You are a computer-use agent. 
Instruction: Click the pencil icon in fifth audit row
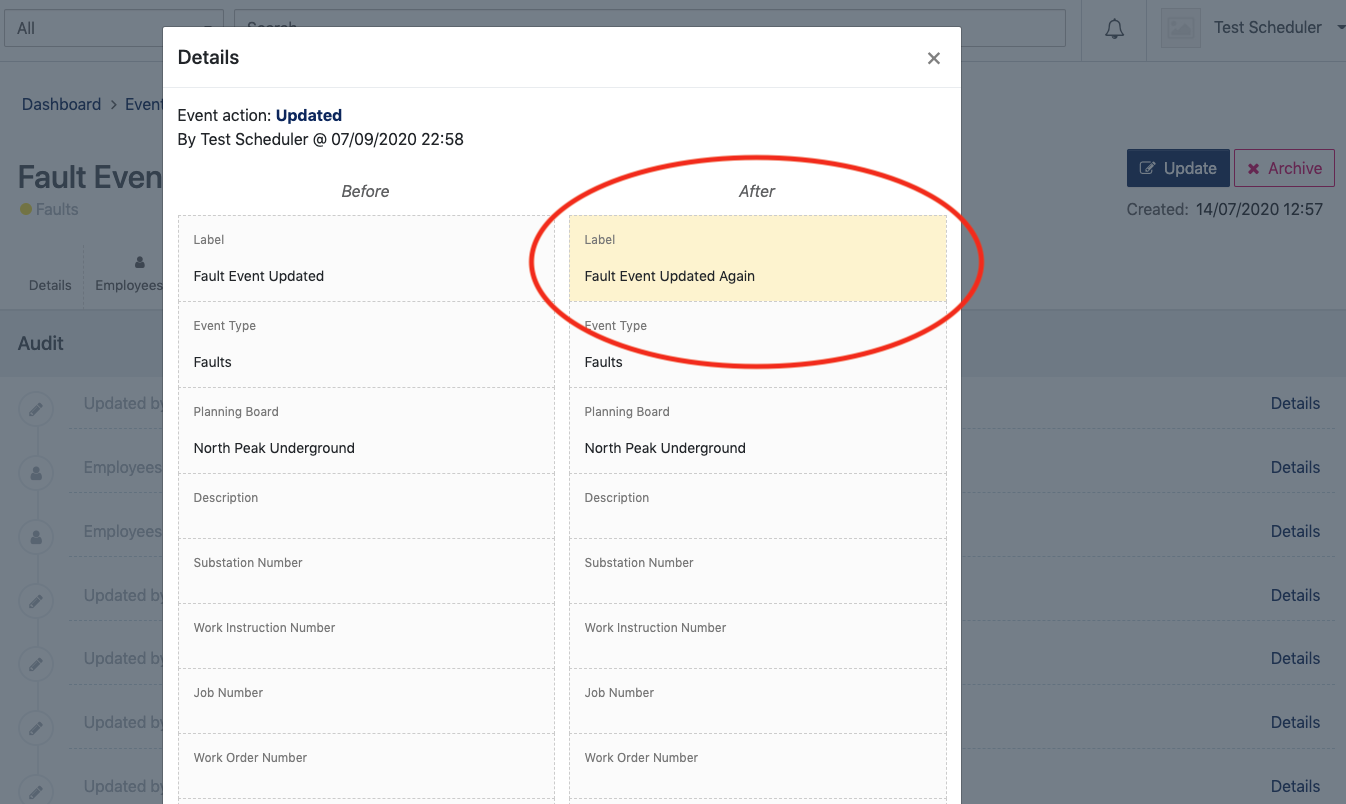(36, 664)
